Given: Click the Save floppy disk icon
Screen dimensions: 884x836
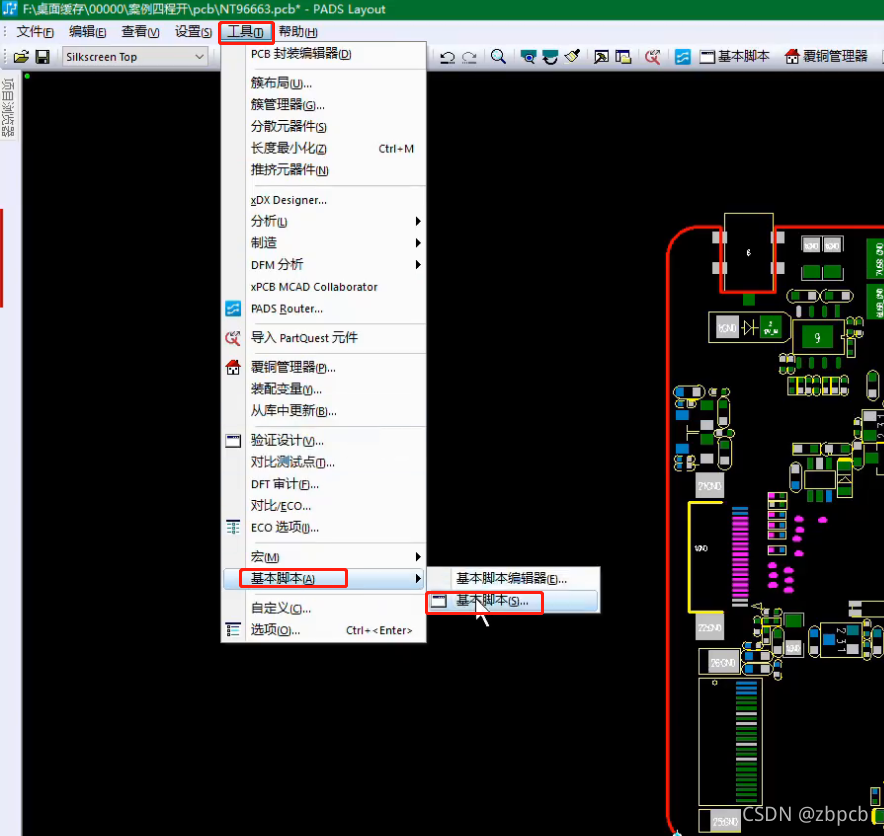Looking at the screenshot, I should (42, 57).
